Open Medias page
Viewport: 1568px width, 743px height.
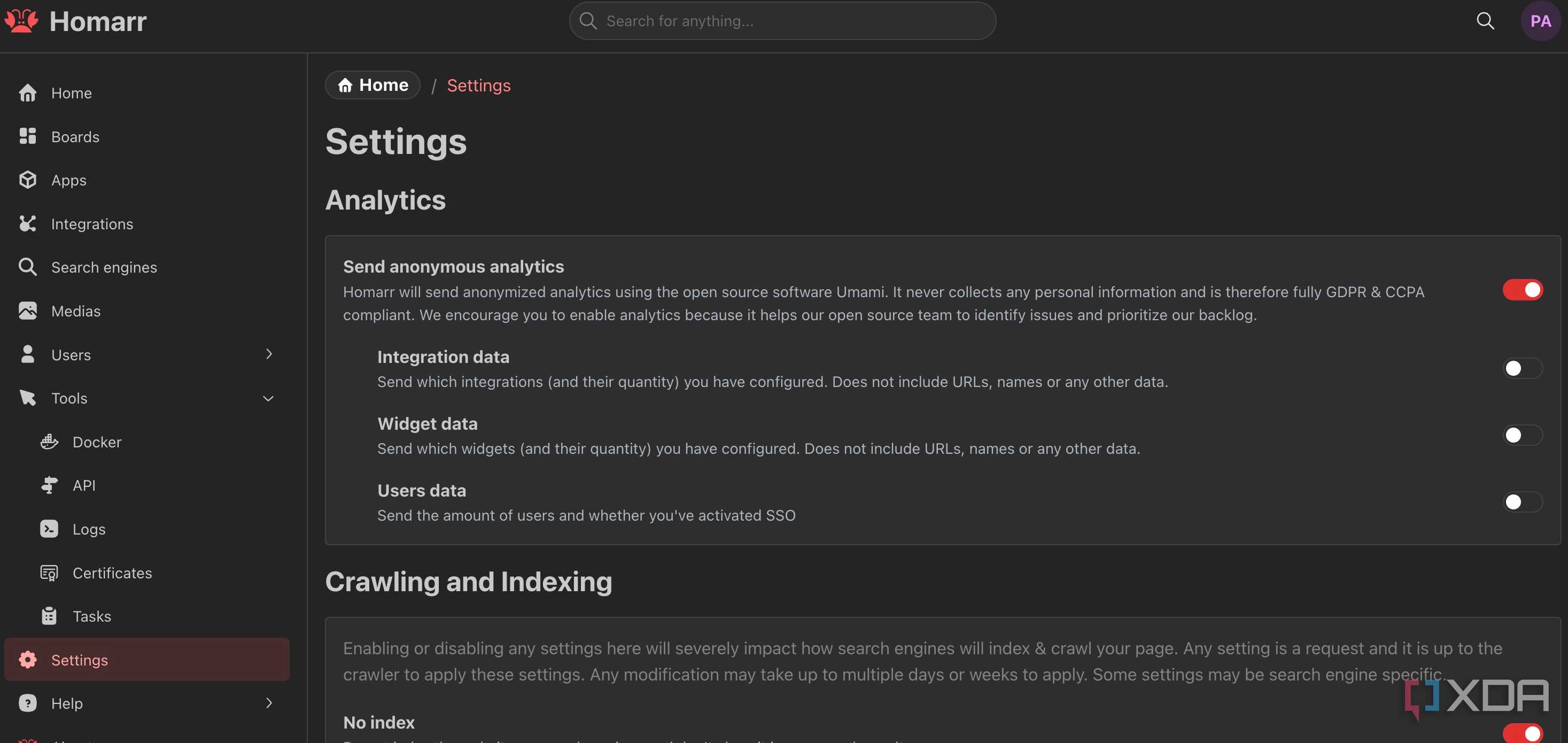tap(146, 311)
